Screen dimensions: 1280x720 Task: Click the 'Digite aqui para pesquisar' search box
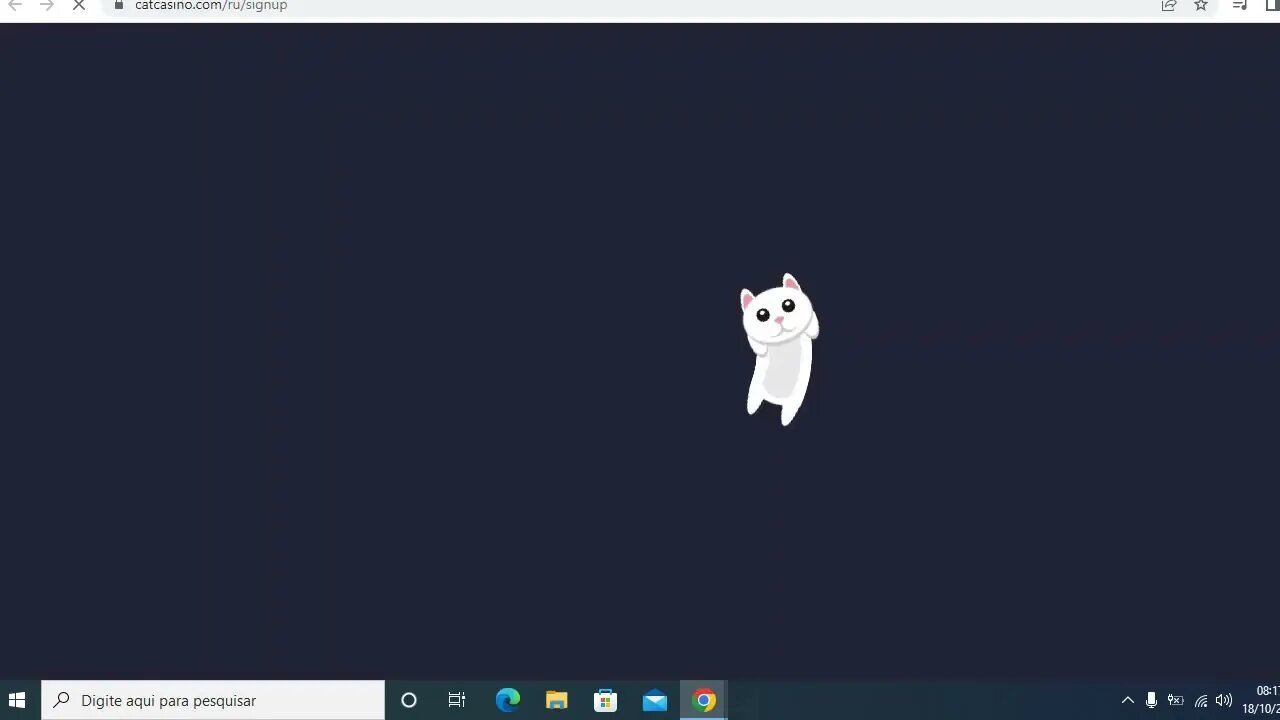coord(213,700)
